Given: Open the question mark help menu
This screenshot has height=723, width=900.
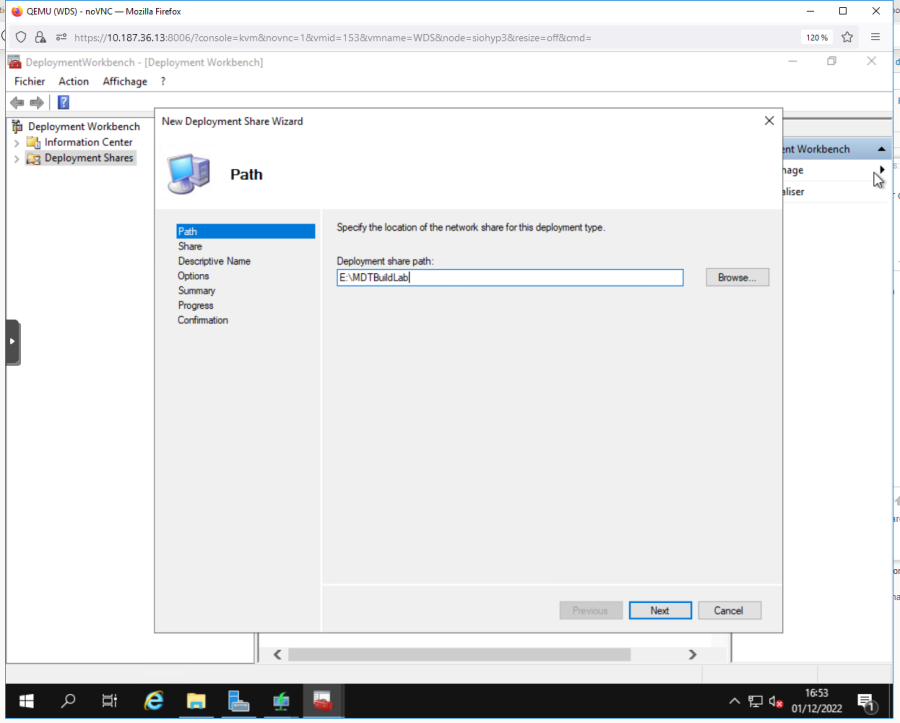Looking at the screenshot, I should 163,81.
